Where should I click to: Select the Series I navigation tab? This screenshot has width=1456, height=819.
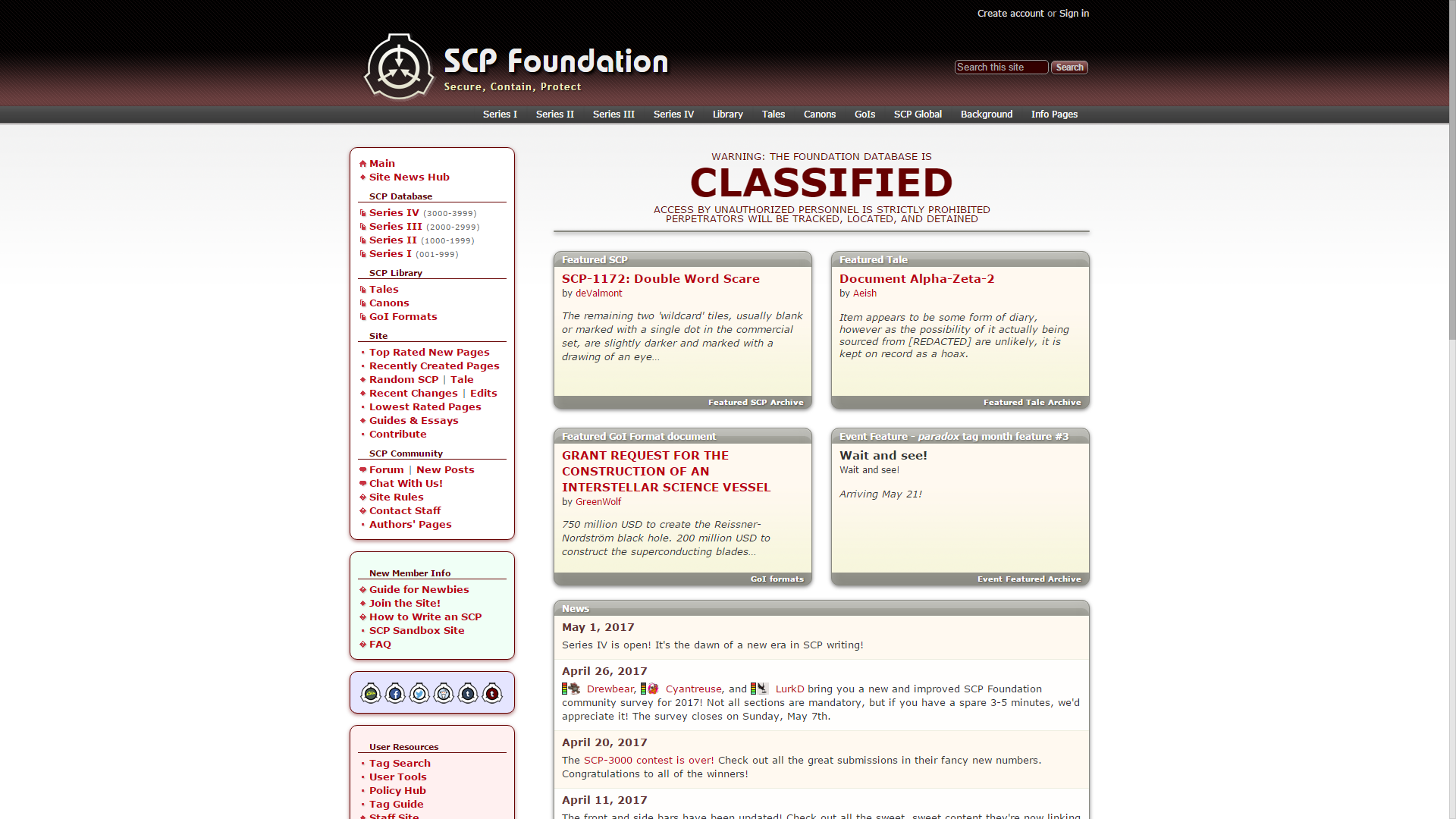coord(500,114)
